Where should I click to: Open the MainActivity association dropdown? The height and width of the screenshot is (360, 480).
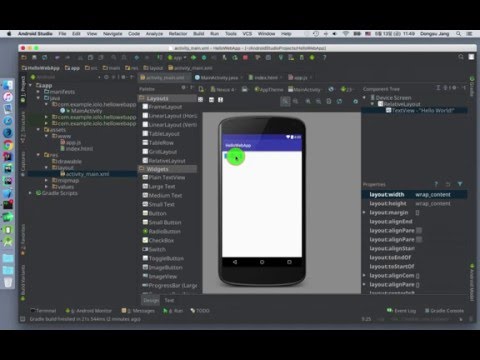(x=305, y=89)
